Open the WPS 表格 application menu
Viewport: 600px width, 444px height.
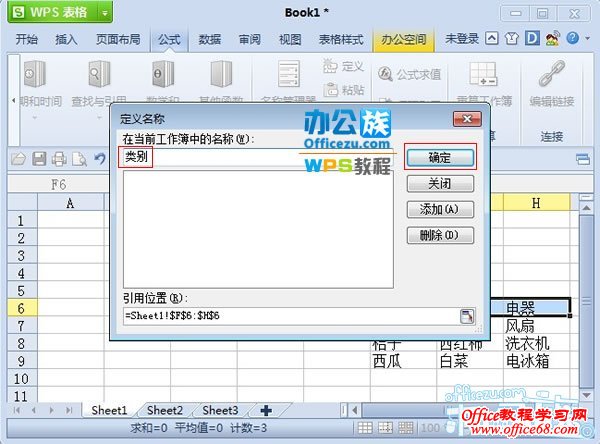(x=52, y=13)
